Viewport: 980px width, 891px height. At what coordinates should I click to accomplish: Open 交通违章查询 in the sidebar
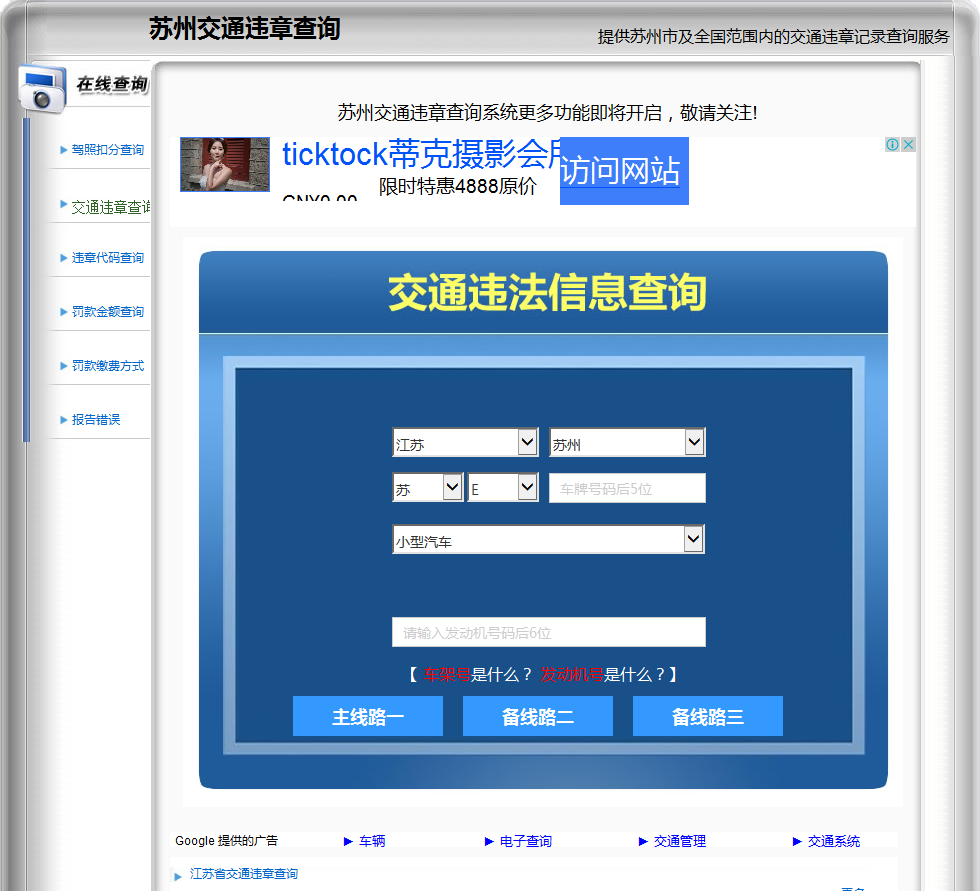click(x=111, y=207)
